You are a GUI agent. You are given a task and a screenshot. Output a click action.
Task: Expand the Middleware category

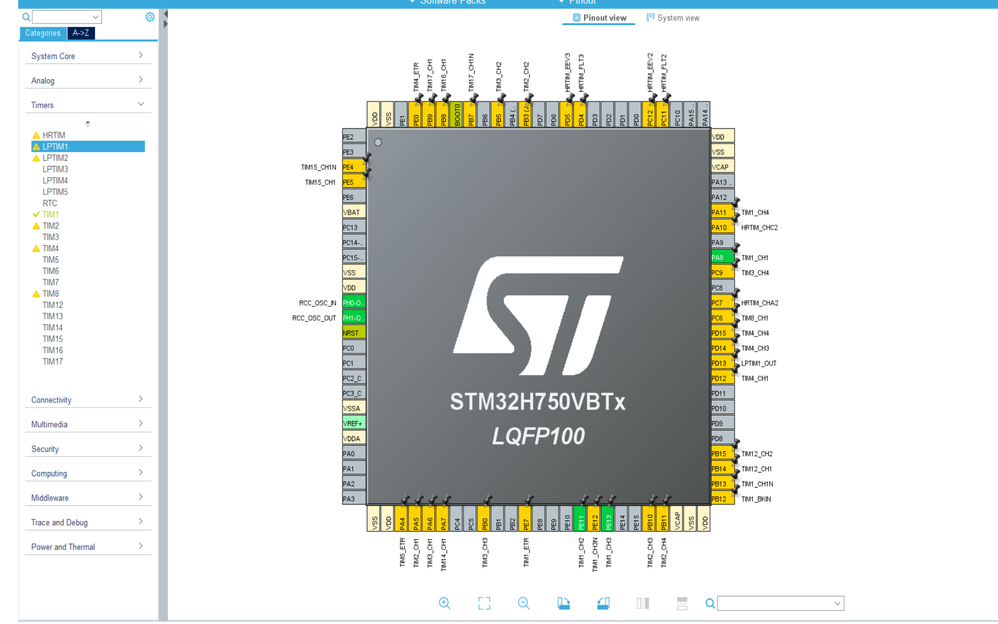(88, 498)
